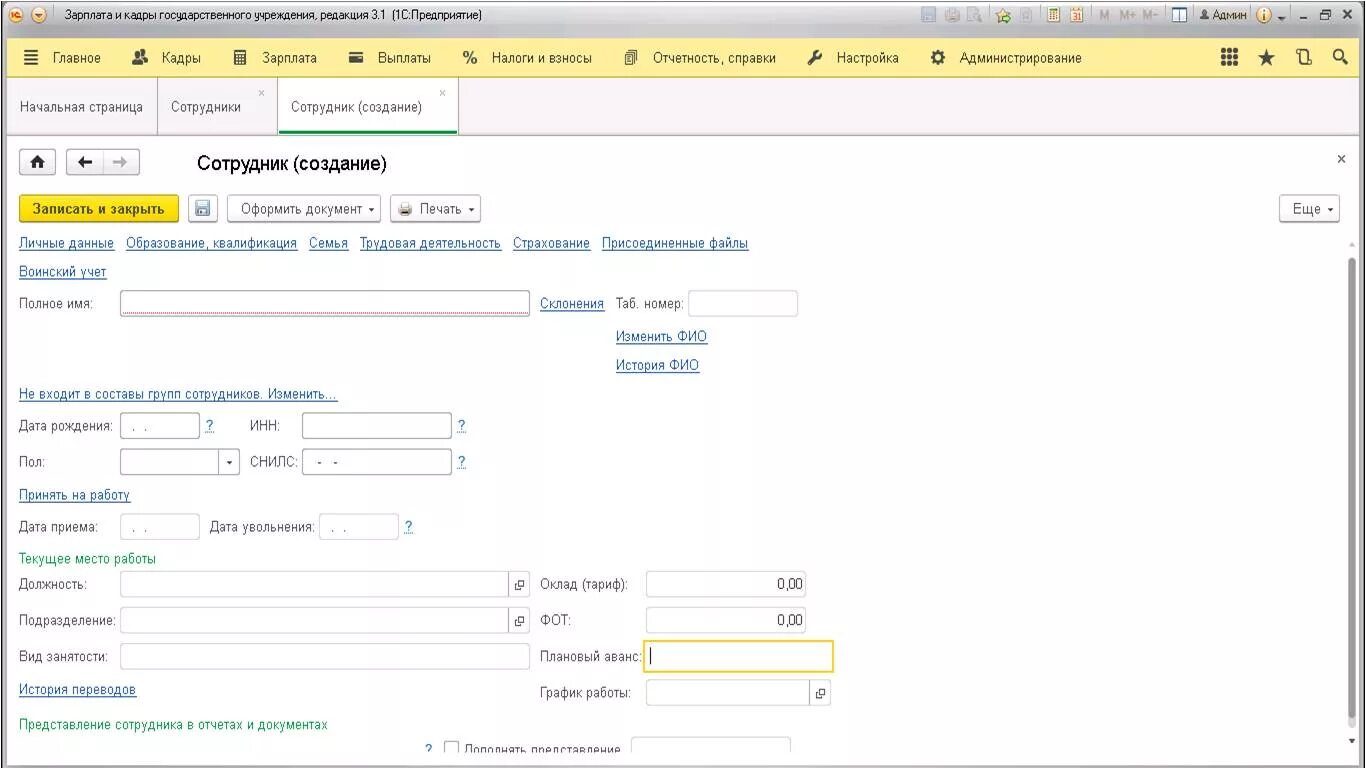
Task: Open Семья link
Action: coord(328,243)
